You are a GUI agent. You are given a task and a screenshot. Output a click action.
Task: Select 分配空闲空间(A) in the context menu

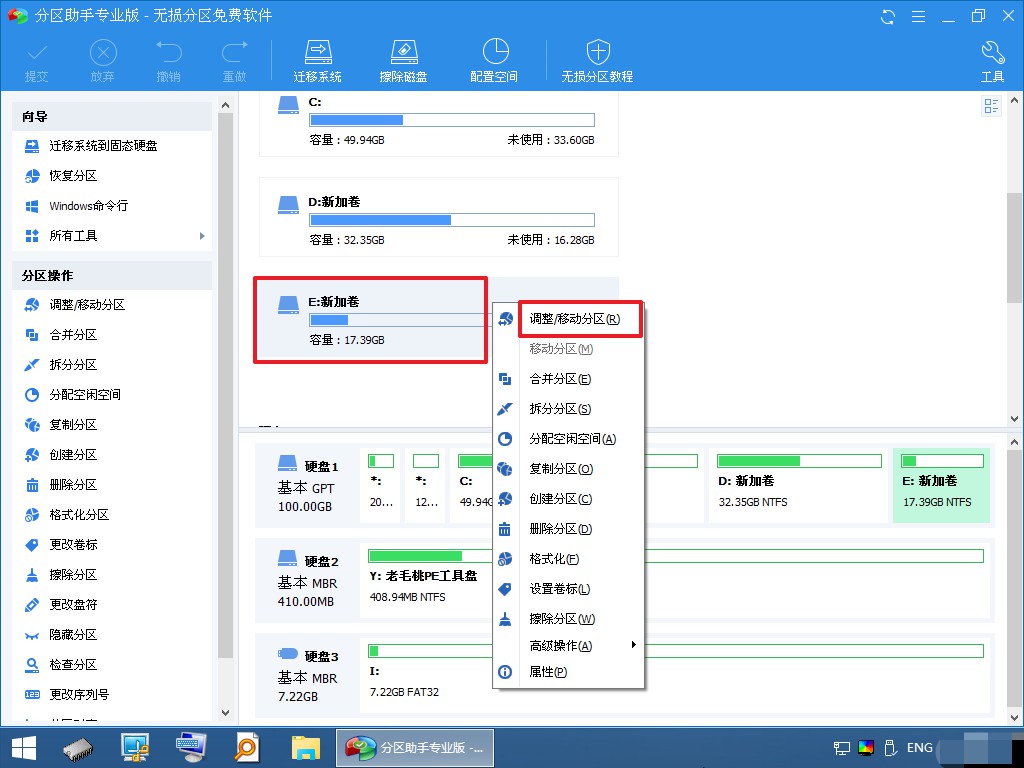pos(568,439)
